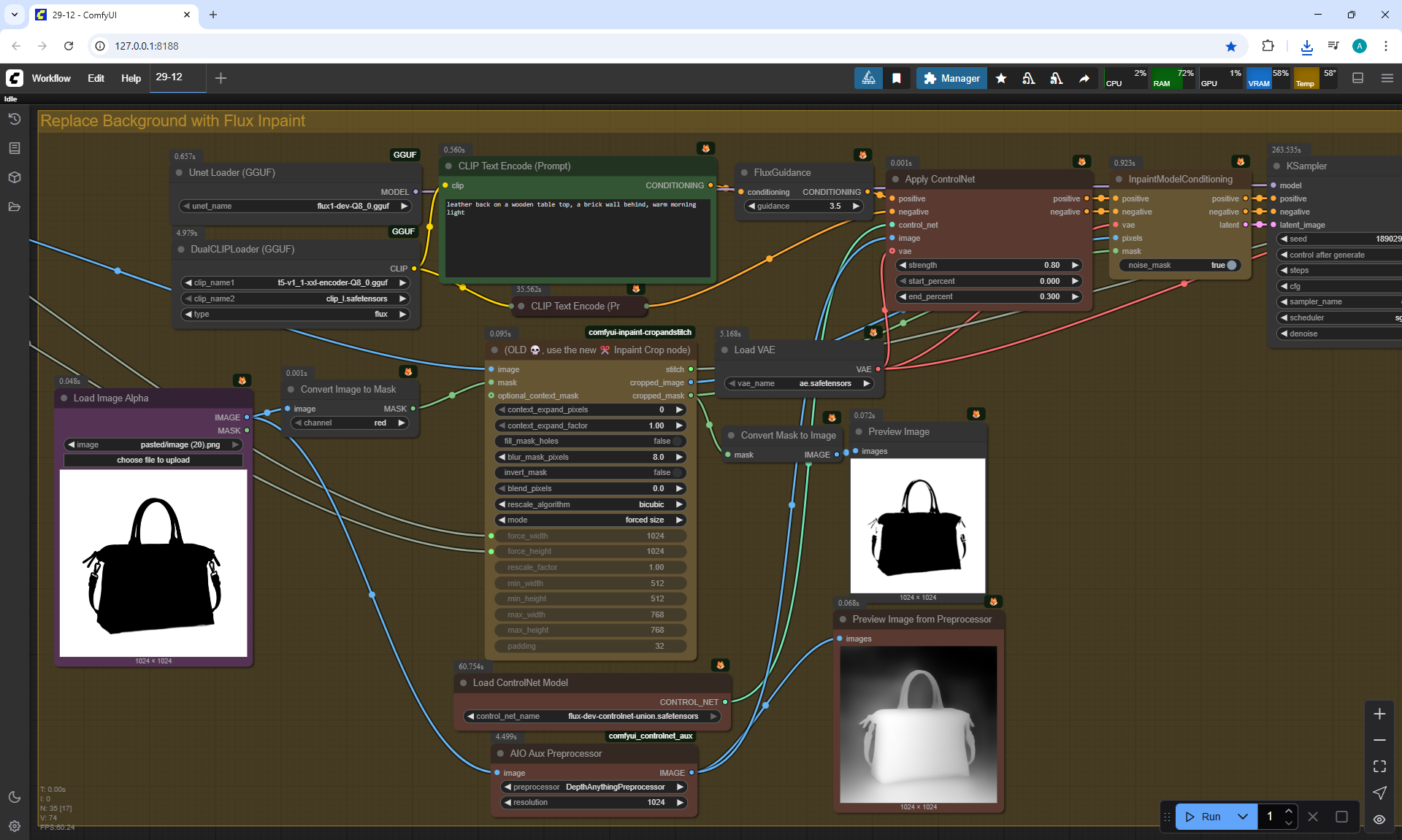
Task: Click the fit view icon on canvas
Action: pos(1379,766)
